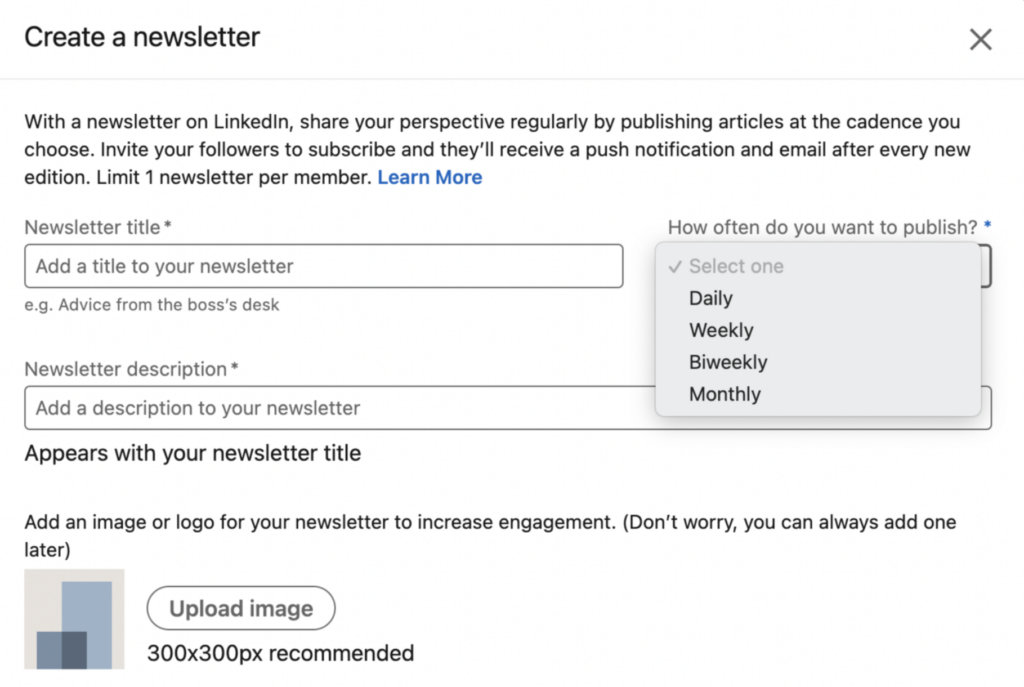The height and width of the screenshot is (687, 1024).
Task: Choose Weekly from the frequency dropdown
Action: pyautogui.click(x=721, y=330)
